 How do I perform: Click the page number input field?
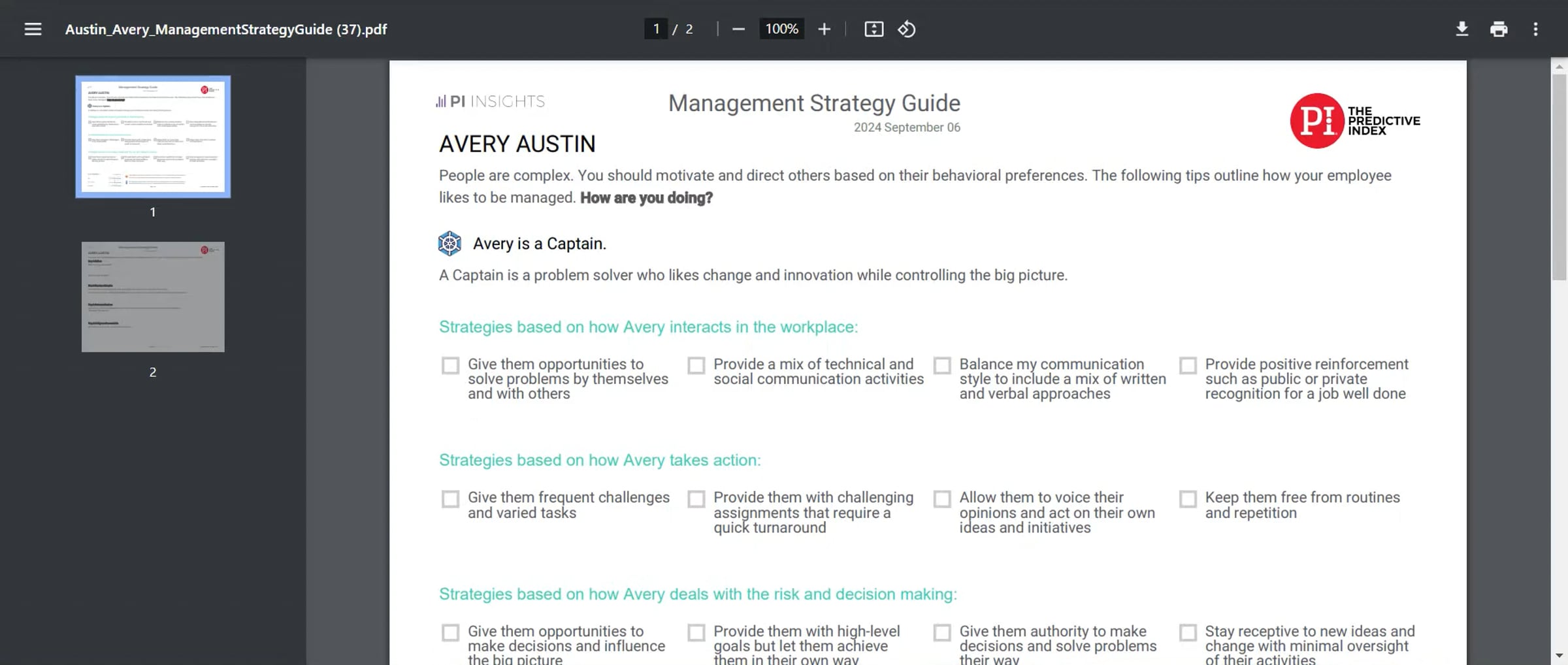click(656, 29)
